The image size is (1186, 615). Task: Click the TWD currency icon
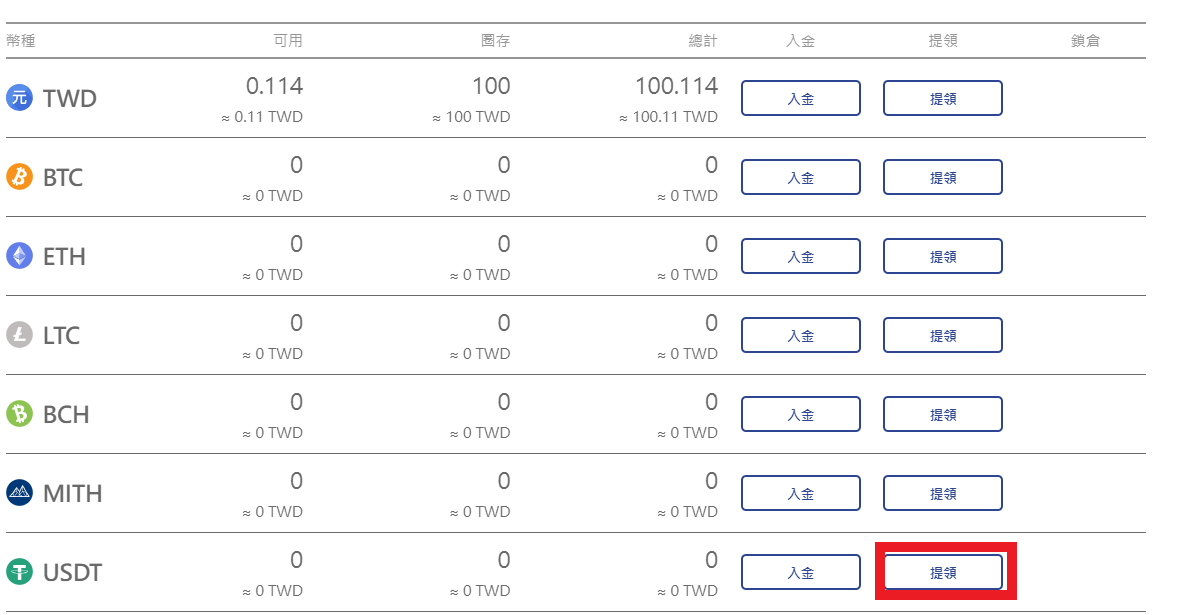point(19,98)
